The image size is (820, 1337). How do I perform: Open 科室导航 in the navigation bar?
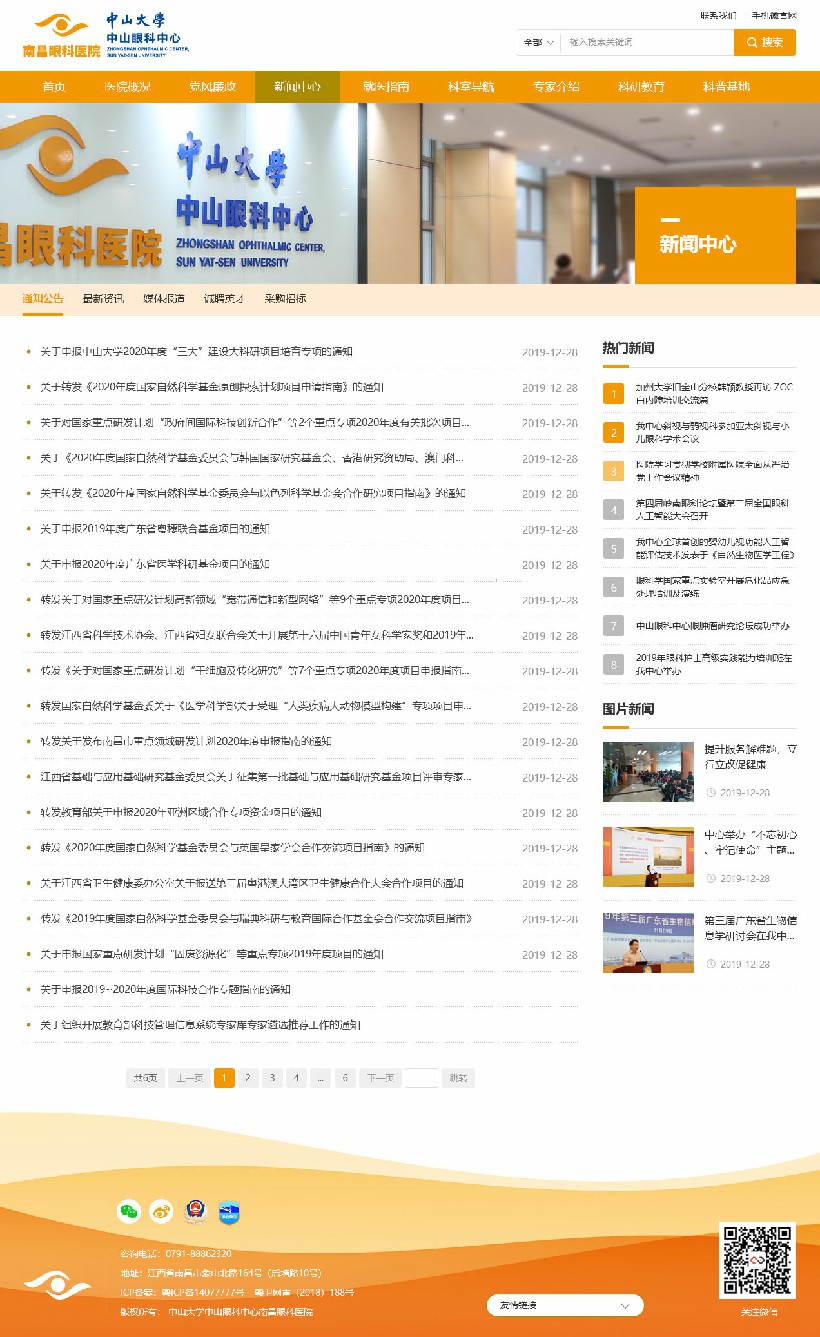[x=470, y=87]
